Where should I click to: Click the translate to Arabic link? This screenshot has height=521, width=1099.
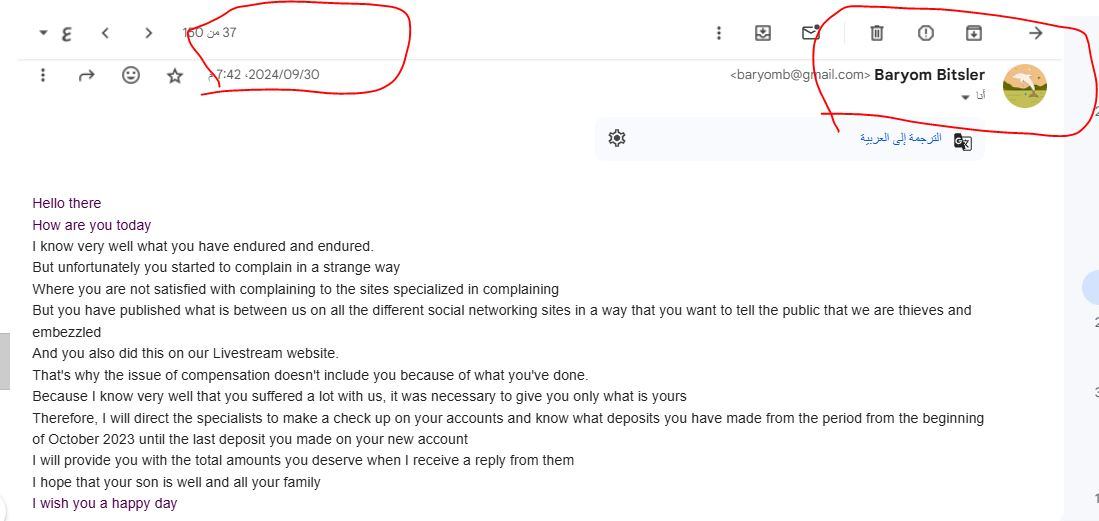(900, 138)
